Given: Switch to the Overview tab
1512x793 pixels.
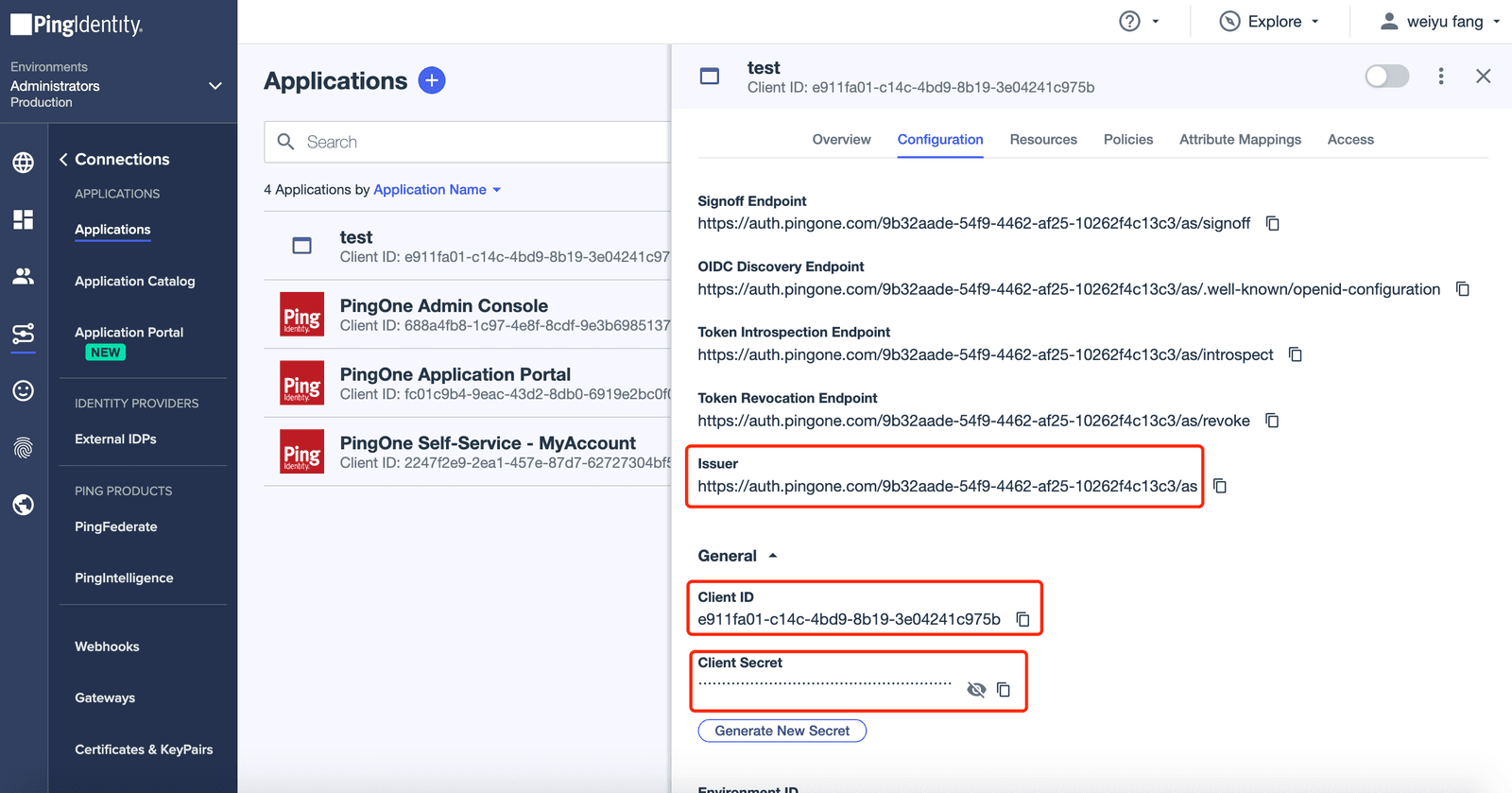Looking at the screenshot, I should (841, 140).
